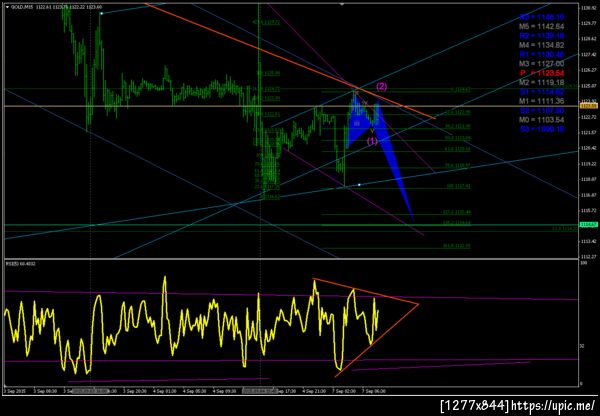Image resolution: width=600 pixels, height=416 pixels.
Task: Click the green current price tag on price scale
Action: pyautogui.click(x=589, y=225)
